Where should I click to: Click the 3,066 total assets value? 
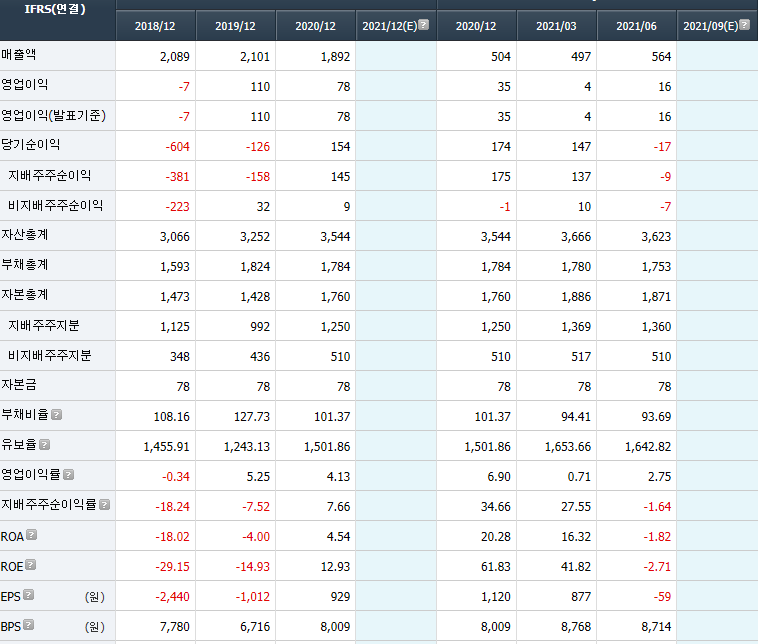174,237
